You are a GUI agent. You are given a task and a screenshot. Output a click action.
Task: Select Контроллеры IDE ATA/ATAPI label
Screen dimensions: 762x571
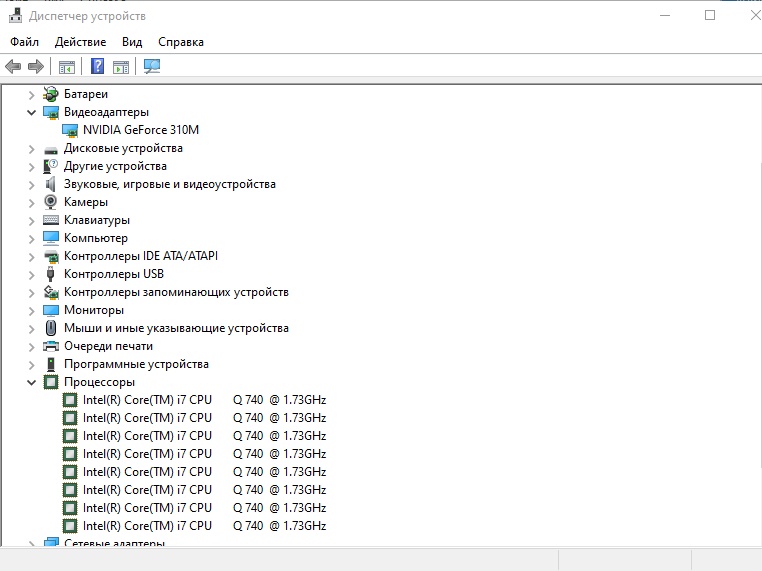[141, 256]
